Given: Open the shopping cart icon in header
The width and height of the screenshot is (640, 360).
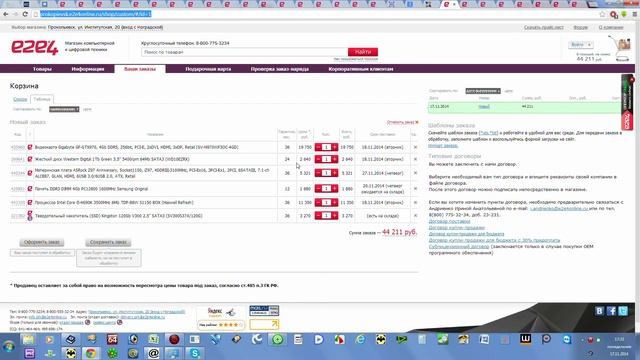Looking at the screenshot, I should (620, 47).
